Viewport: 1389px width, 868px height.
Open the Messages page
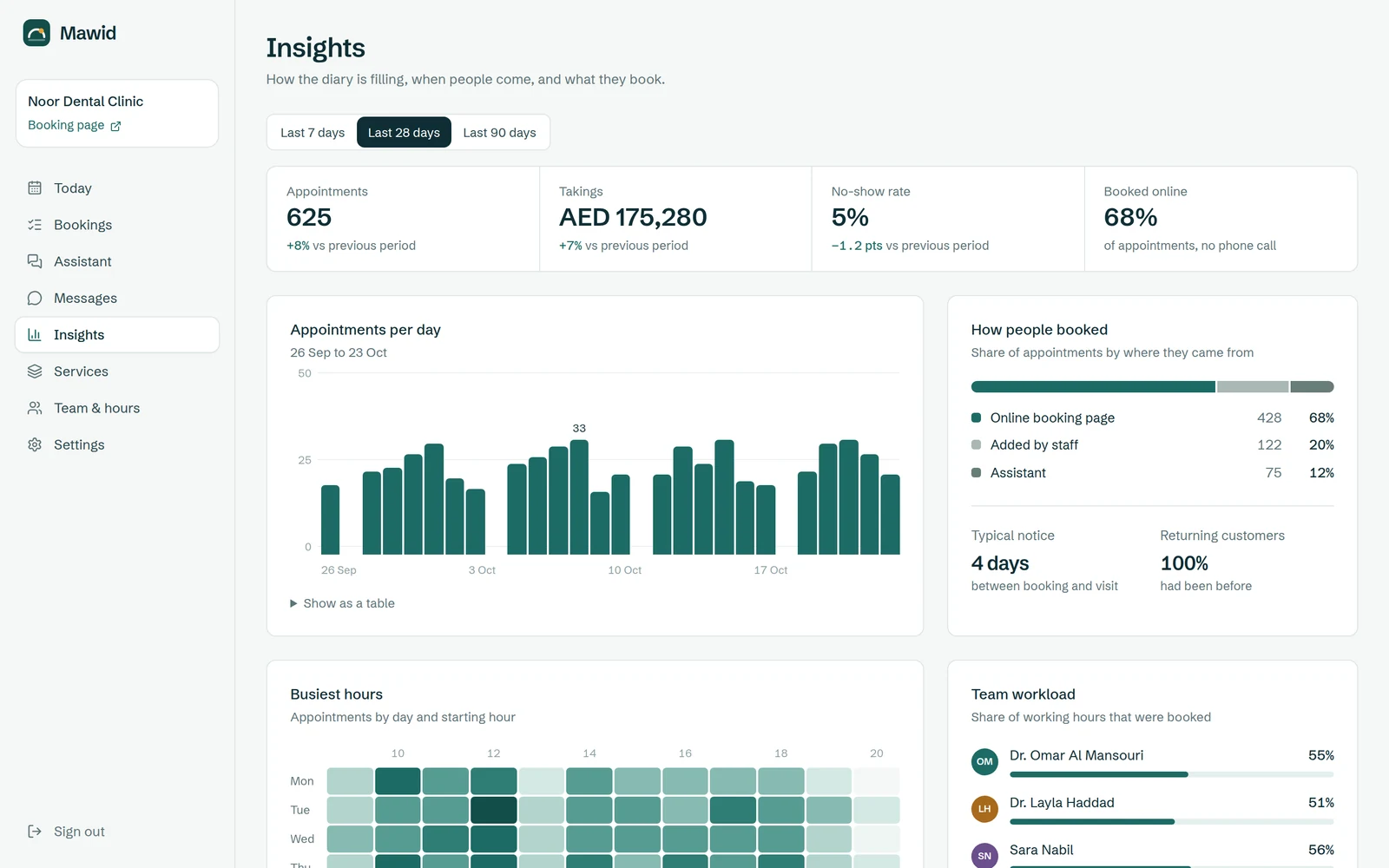[117, 298]
